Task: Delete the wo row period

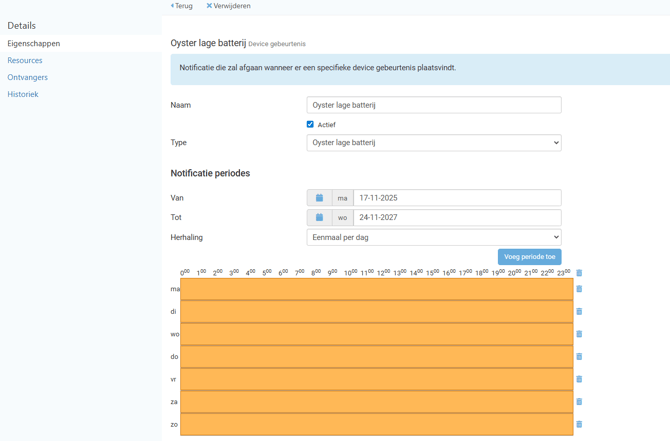Action: click(x=579, y=334)
